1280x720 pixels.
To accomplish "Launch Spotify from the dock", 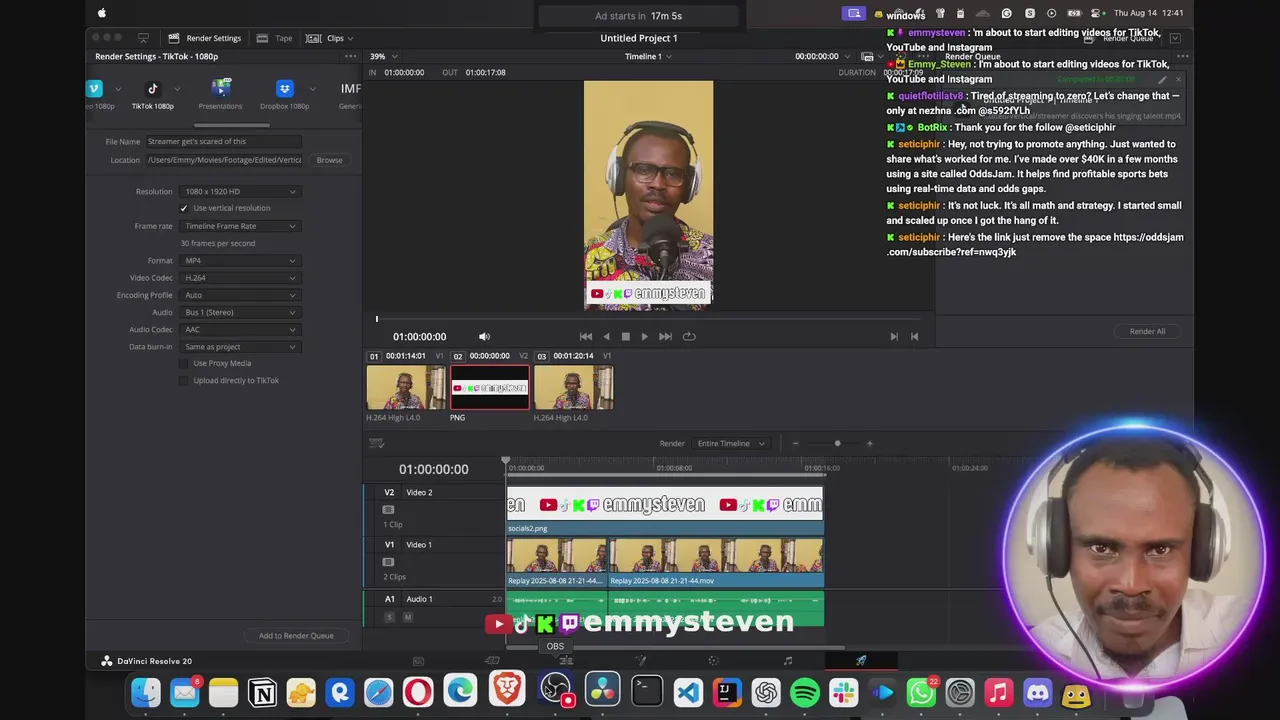I will [x=805, y=692].
